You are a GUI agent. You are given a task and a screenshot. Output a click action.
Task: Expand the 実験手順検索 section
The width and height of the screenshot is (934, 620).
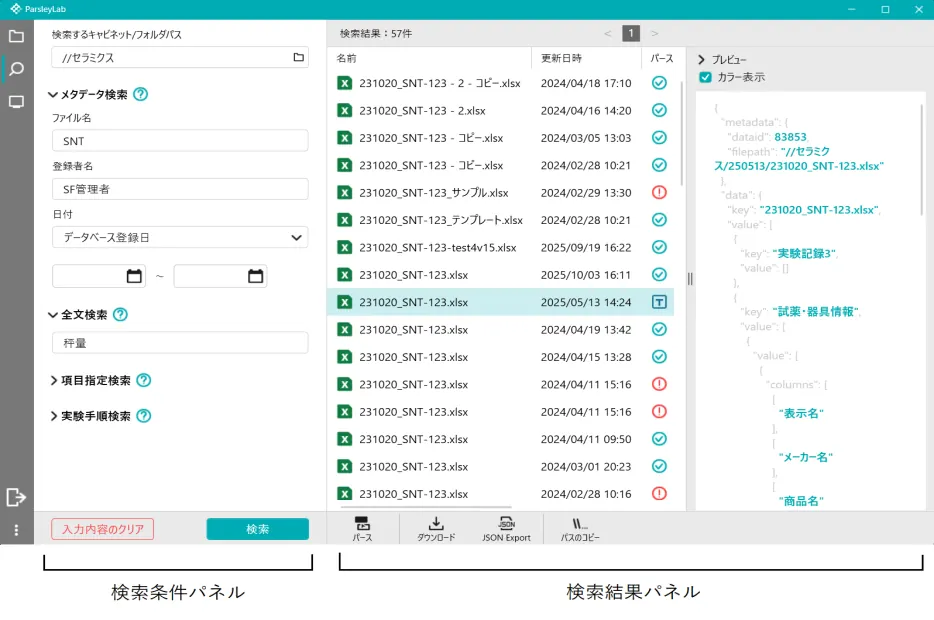[x=54, y=416]
